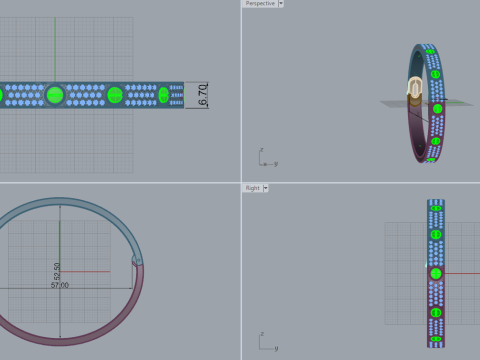
Task: Select the 57.00 dimension text
Action: (60, 285)
